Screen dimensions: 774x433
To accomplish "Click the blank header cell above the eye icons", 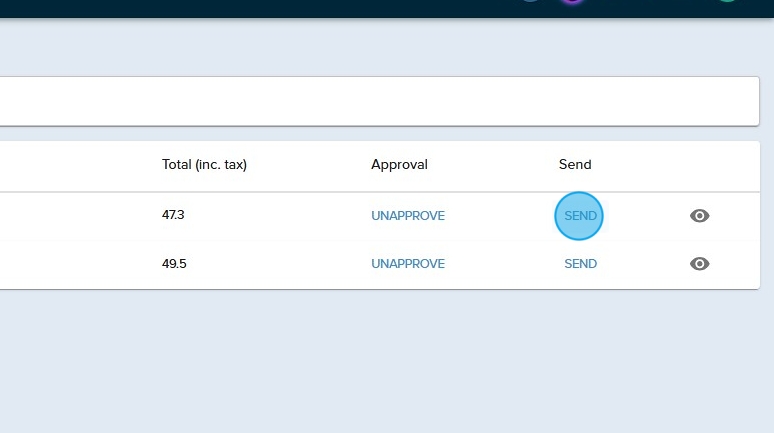I will 700,165.
